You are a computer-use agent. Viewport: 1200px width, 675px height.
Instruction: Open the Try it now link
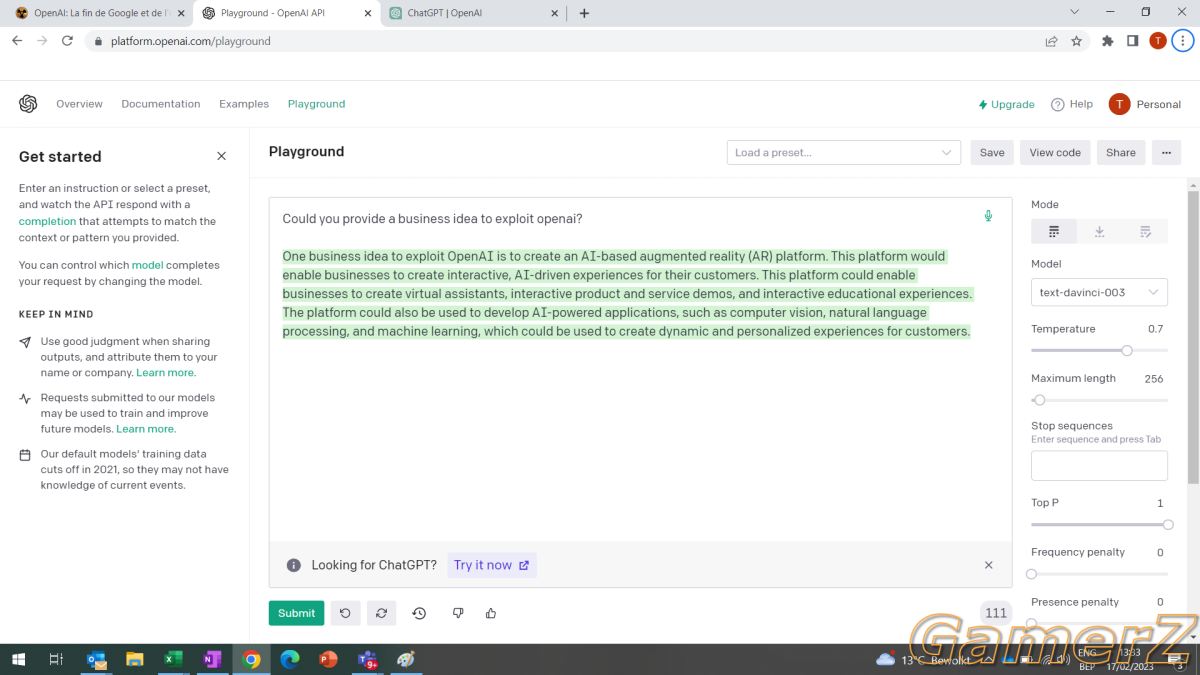point(492,565)
